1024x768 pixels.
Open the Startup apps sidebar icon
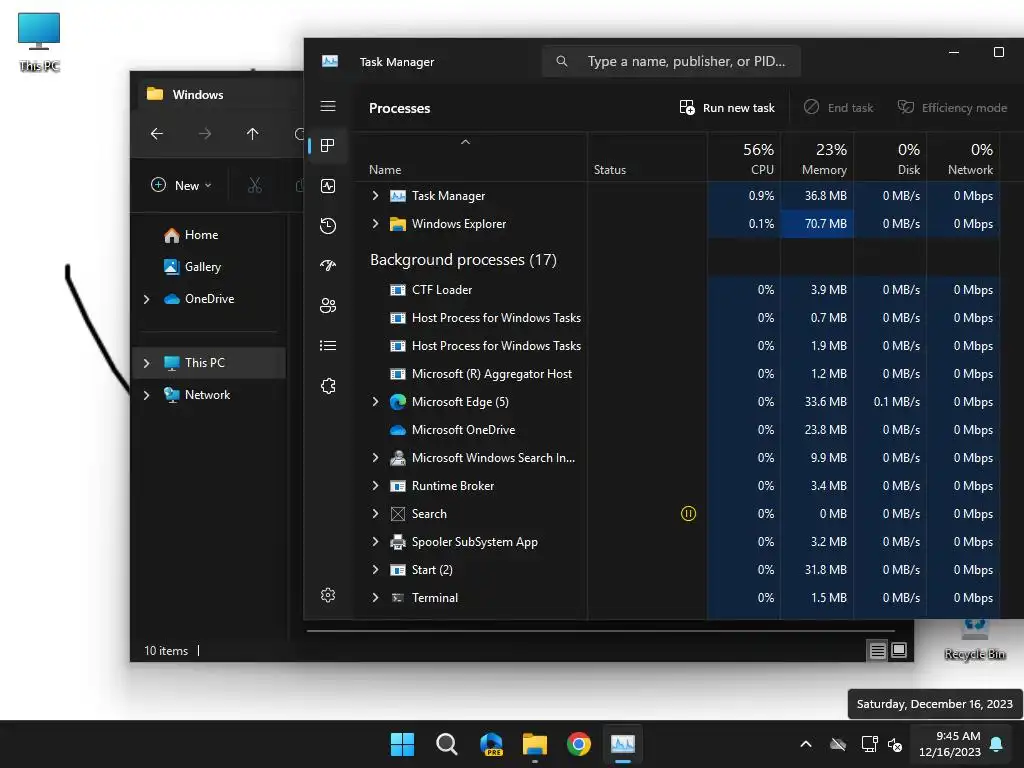point(328,265)
